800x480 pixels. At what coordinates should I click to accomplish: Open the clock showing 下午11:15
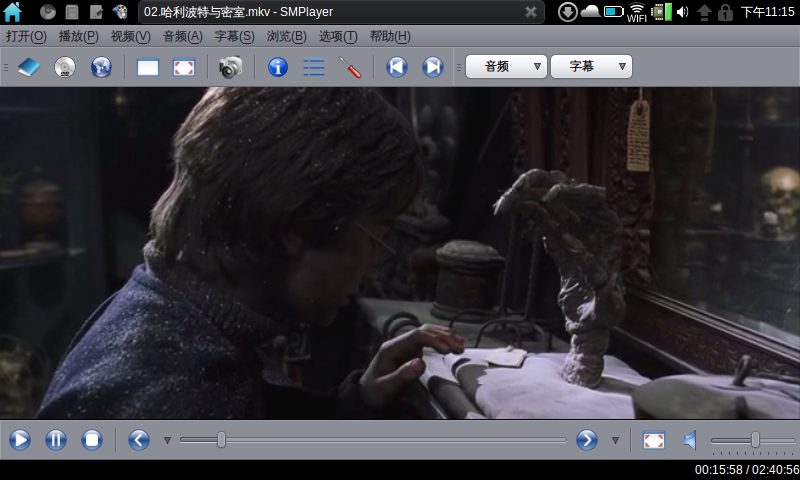[767, 12]
